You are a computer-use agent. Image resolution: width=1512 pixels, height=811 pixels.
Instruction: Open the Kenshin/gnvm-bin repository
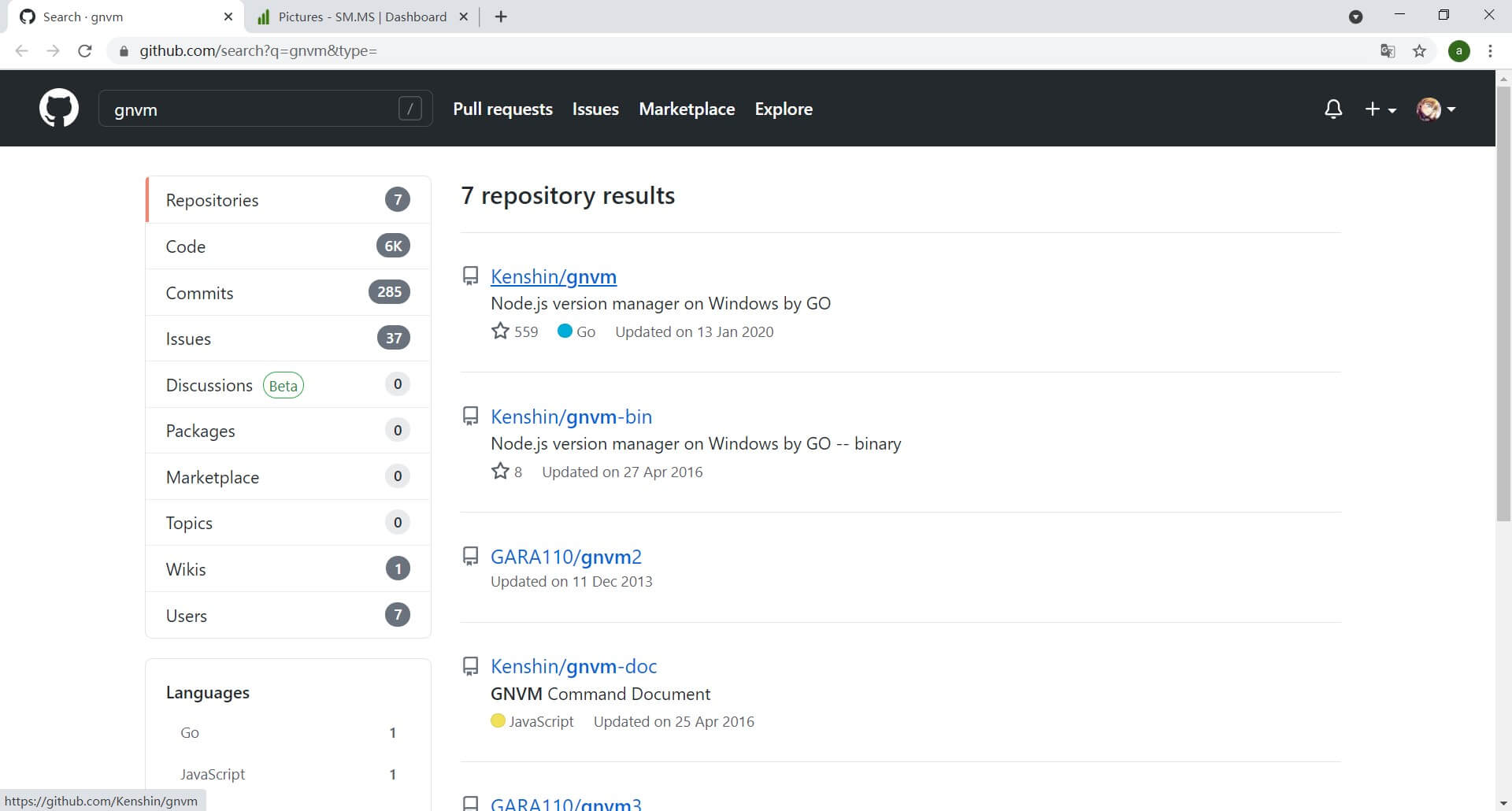click(571, 417)
